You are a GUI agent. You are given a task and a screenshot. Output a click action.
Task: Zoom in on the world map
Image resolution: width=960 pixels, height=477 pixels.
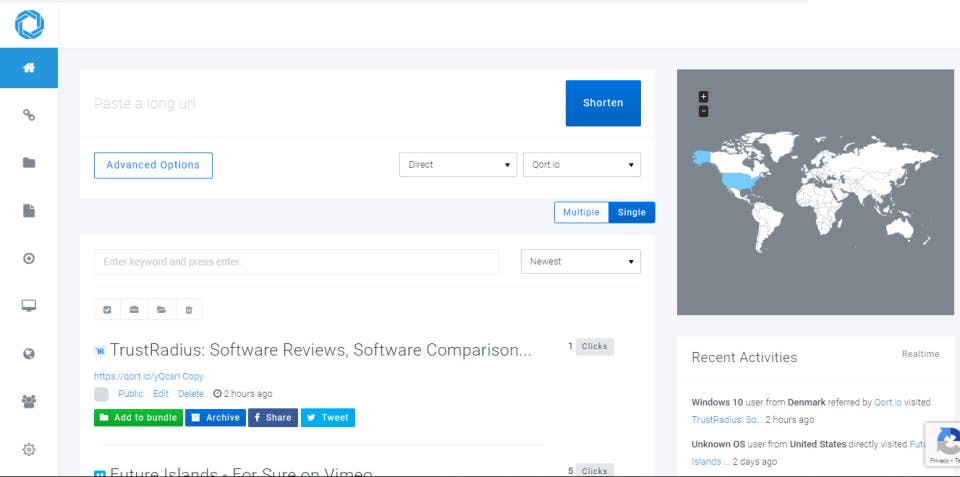[703, 97]
